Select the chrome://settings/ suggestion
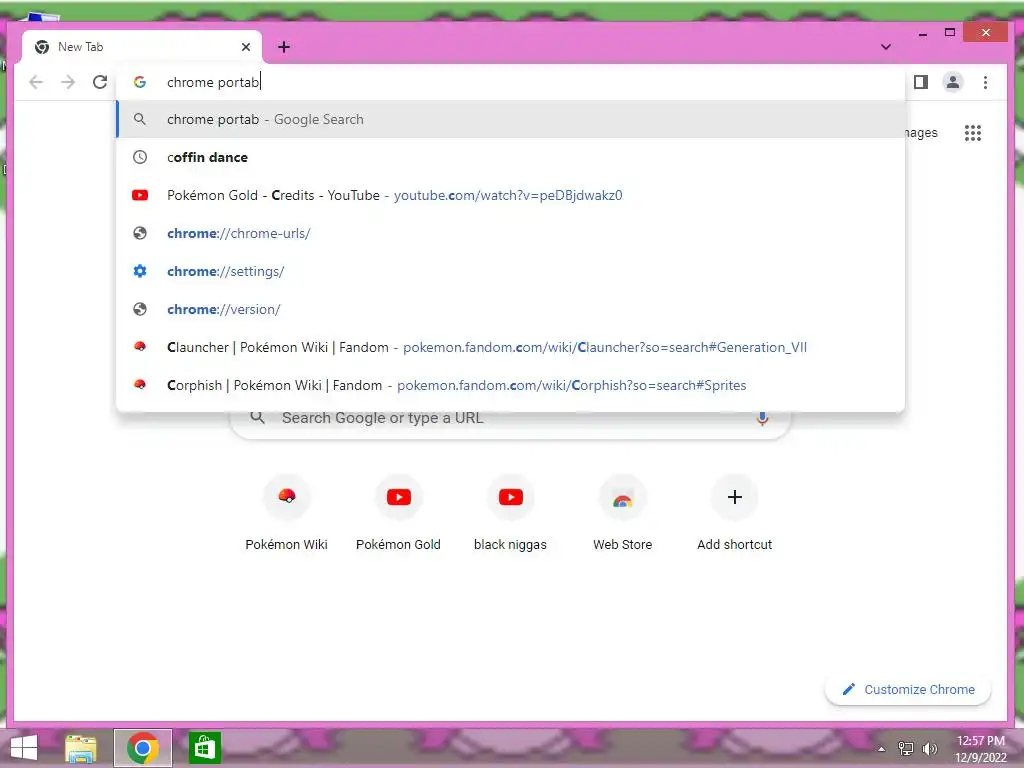 [511, 271]
